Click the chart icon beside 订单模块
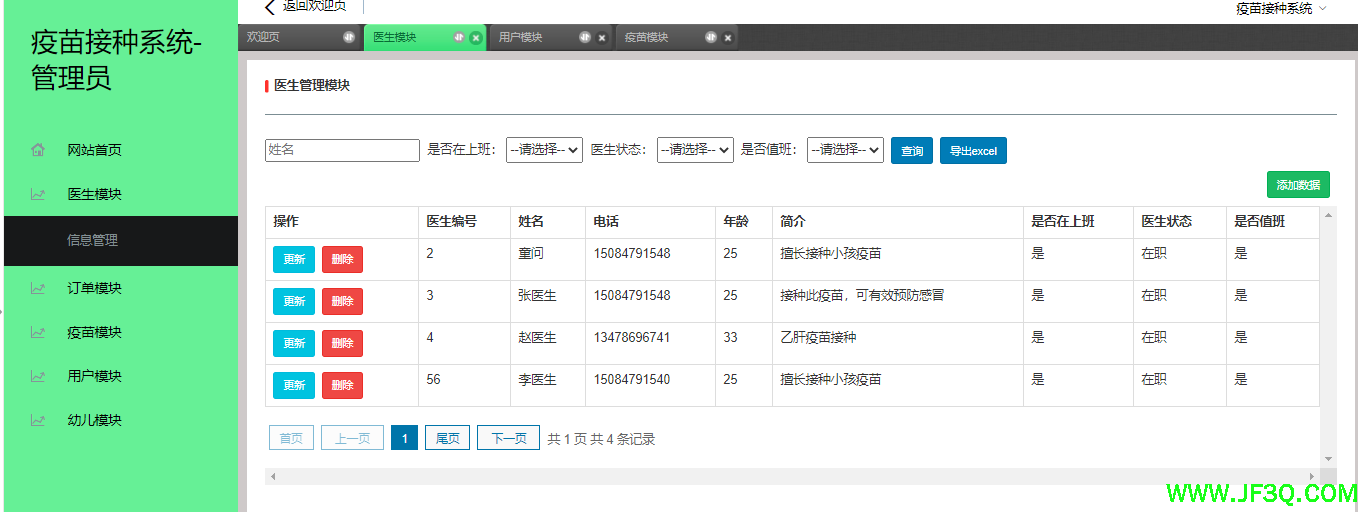The width and height of the screenshot is (1358, 512). coord(38,288)
